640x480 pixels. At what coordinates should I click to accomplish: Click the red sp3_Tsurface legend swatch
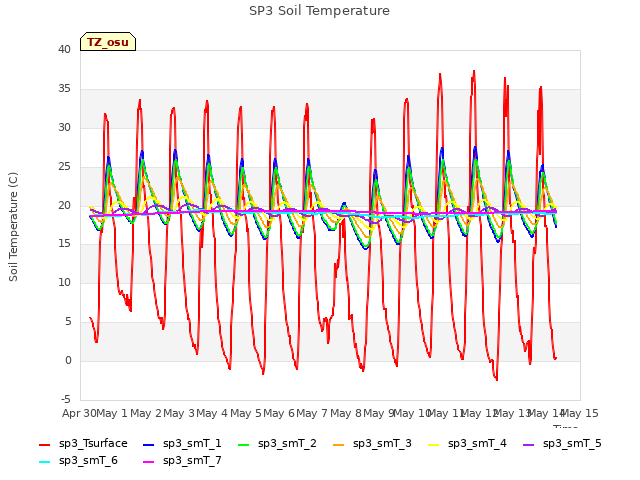tap(44, 444)
